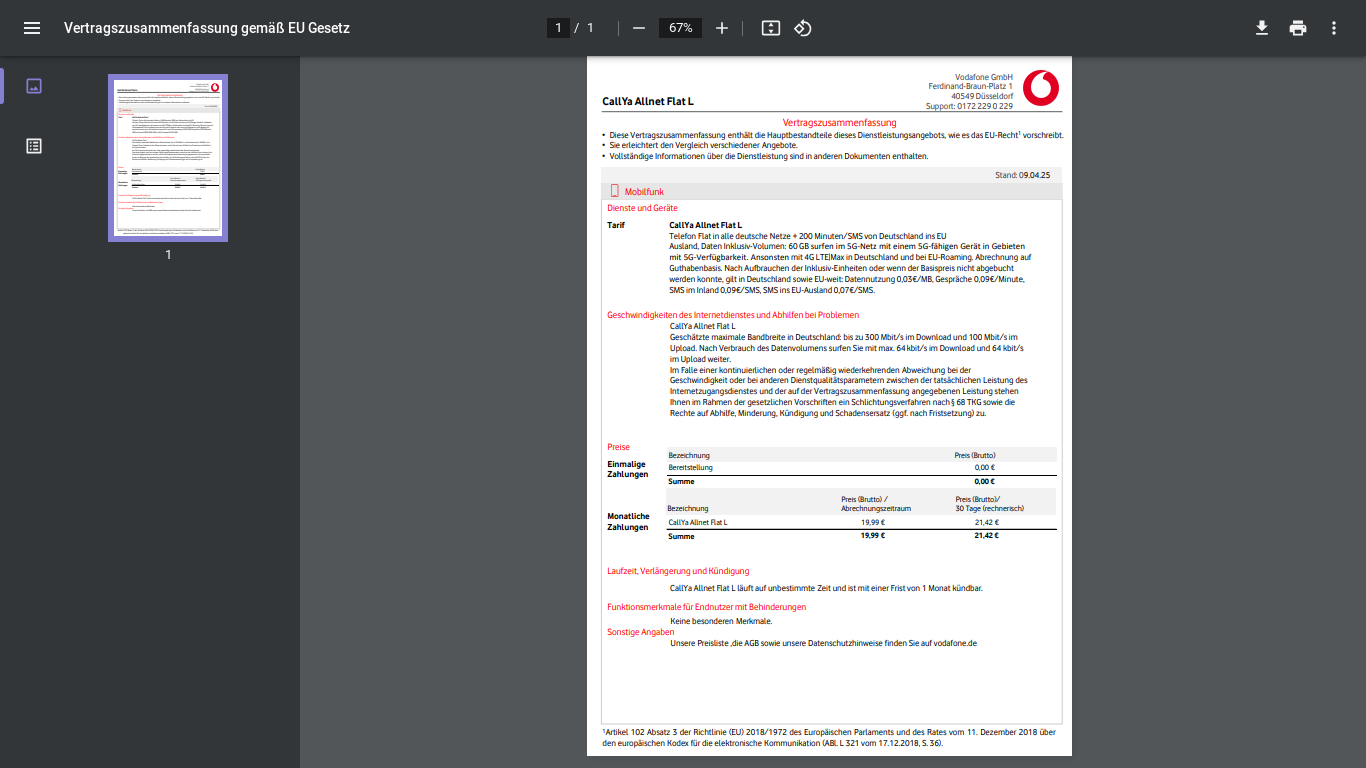Click 'Laufzeit, Verlängerung und Kündigung' heading

(x=678, y=571)
